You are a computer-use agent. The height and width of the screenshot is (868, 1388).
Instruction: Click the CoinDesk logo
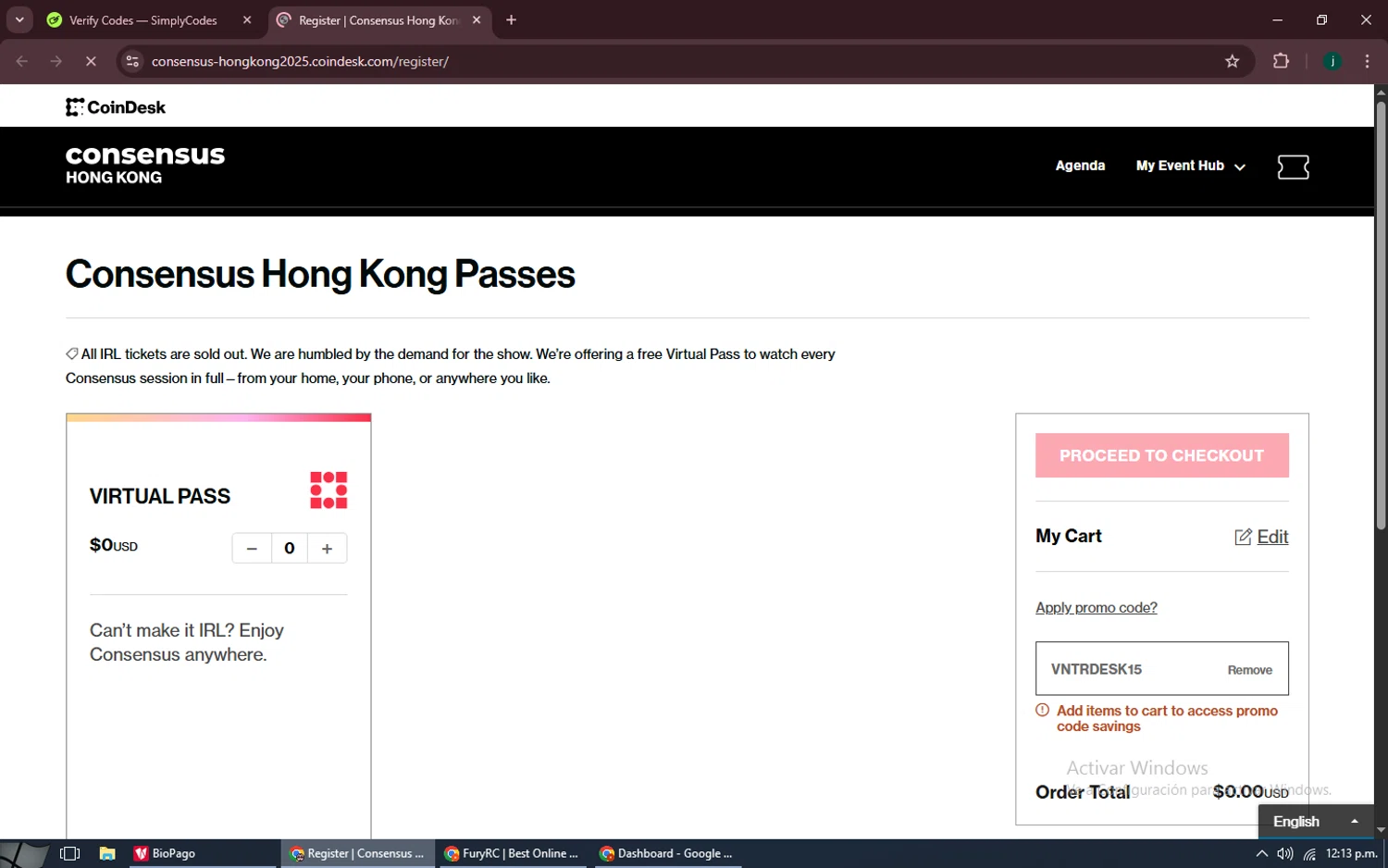[116, 107]
